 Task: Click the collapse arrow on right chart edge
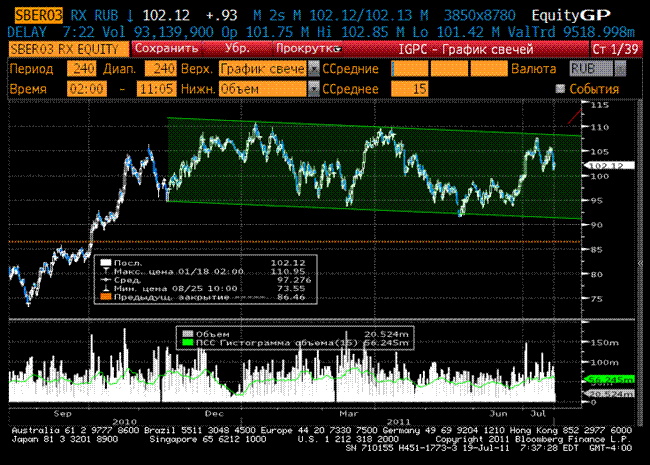[640, 263]
